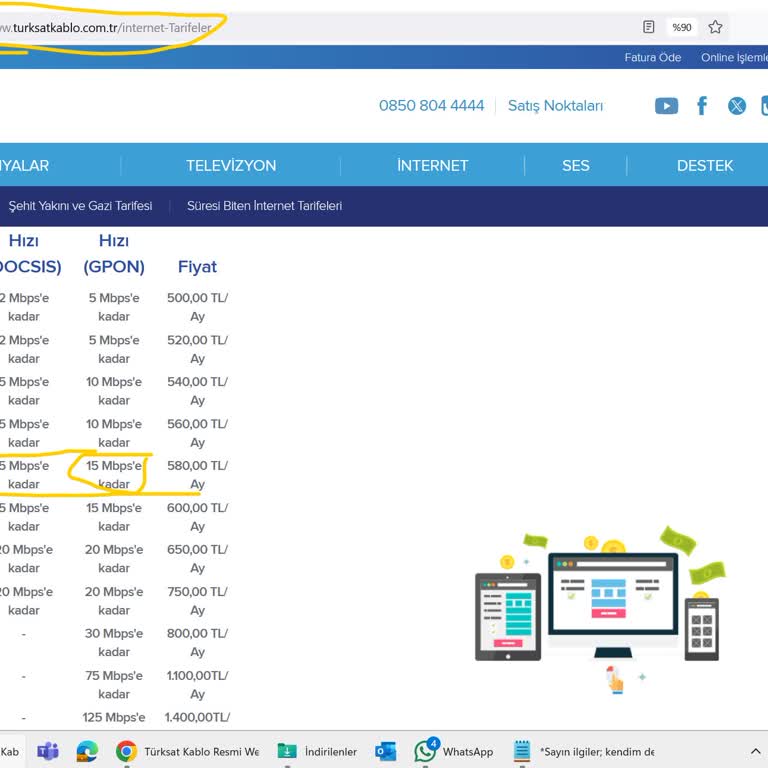Select Şehit Yakını ve Gazi Tarifesi tab
Viewport: 768px width, 768px height.
[x=80, y=206]
